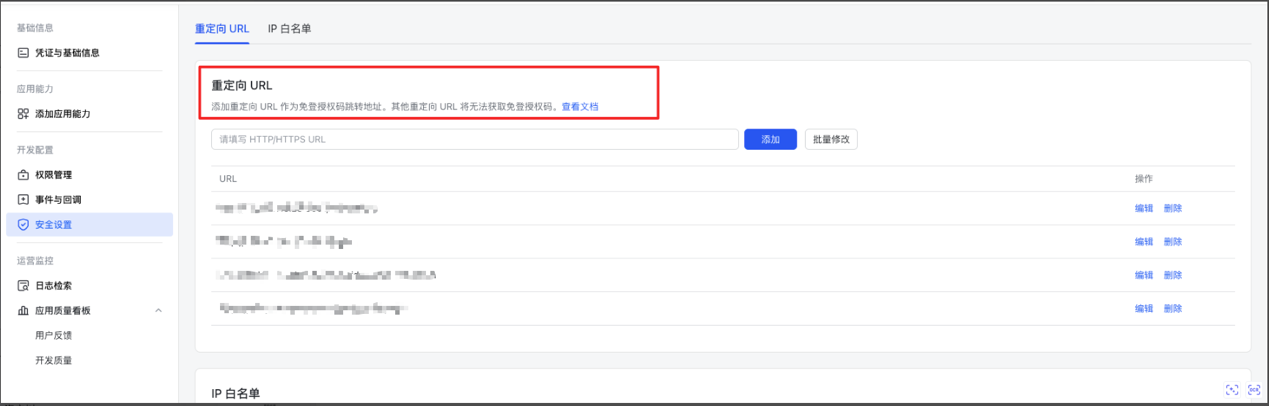This screenshot has width=1269, height=406.
Task: Click the 添加 button
Action: point(770,140)
